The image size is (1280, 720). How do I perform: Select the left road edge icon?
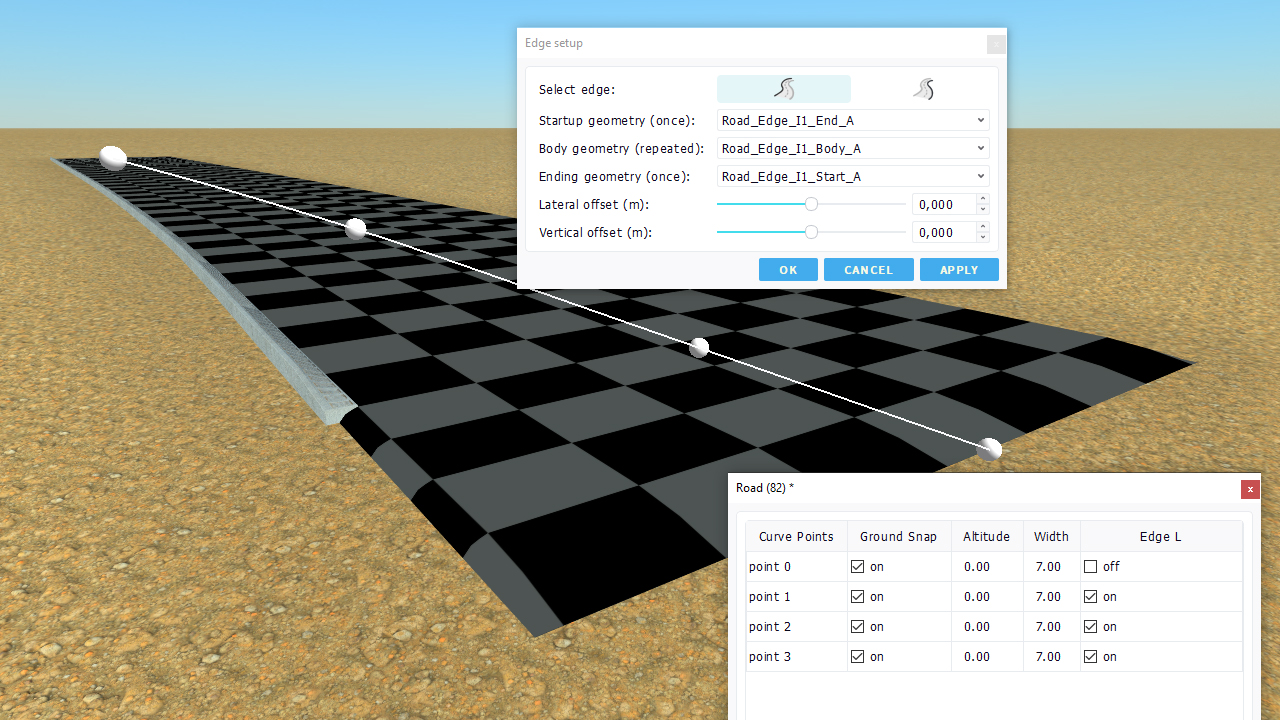784,89
